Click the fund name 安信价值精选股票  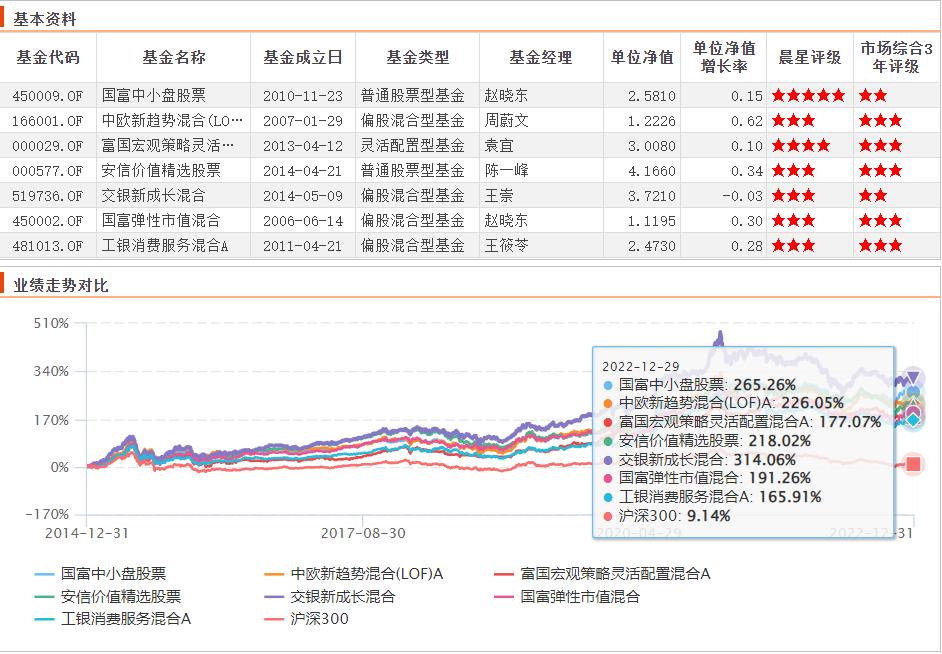tap(160, 170)
